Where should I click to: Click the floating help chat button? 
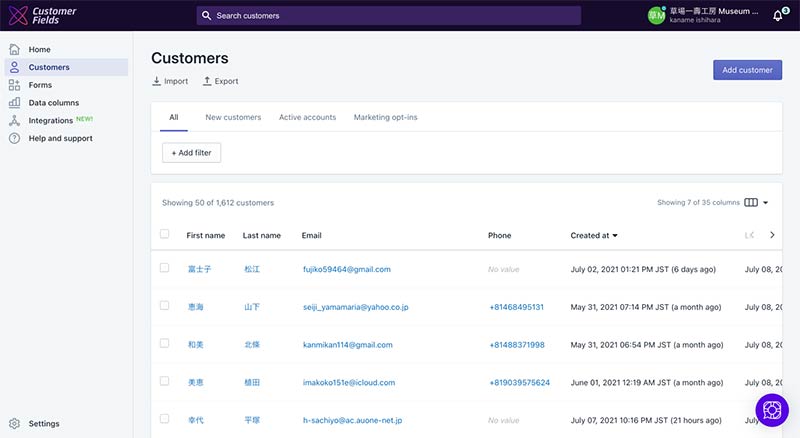pos(772,410)
